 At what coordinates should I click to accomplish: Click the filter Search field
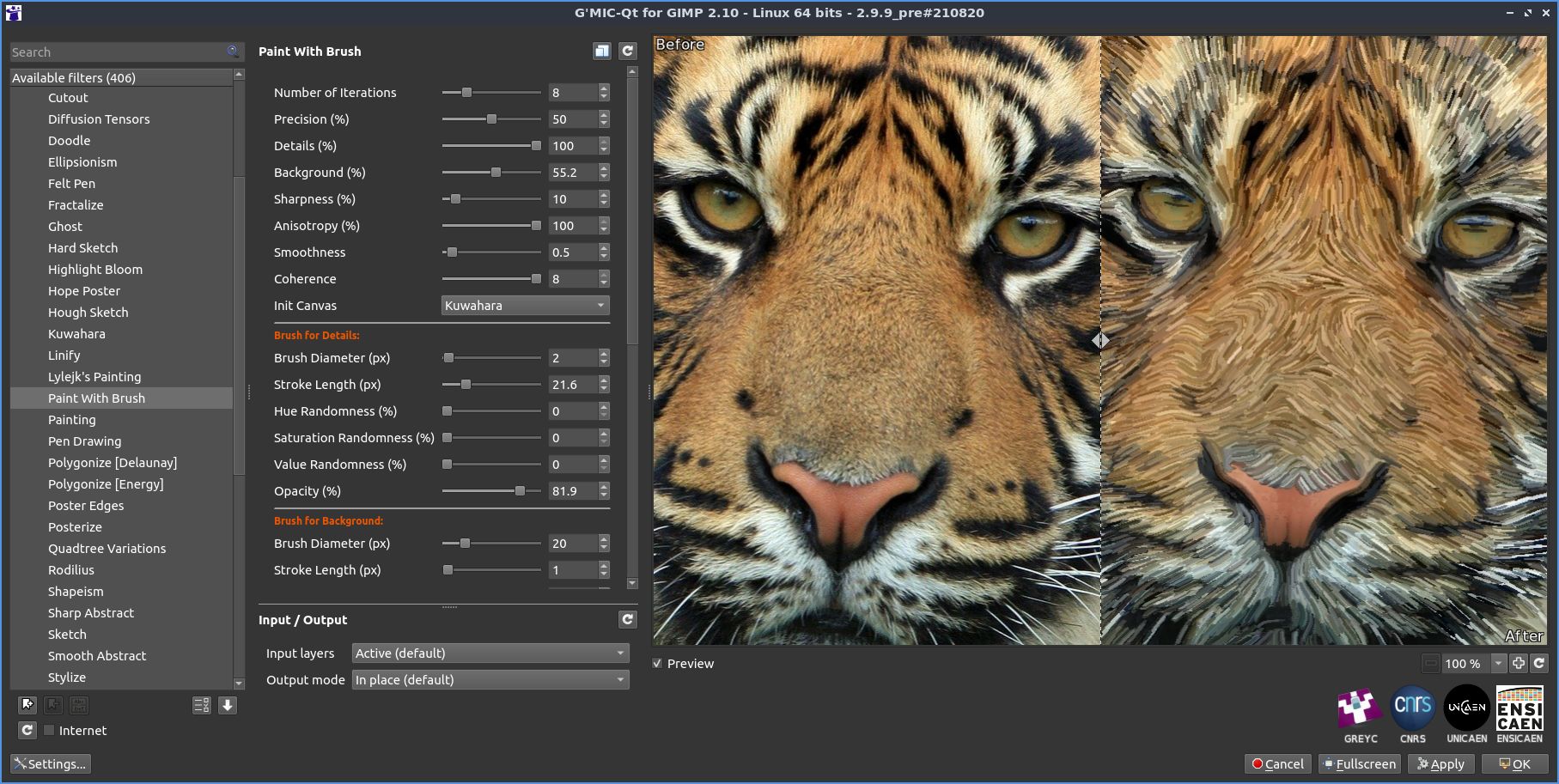(117, 52)
